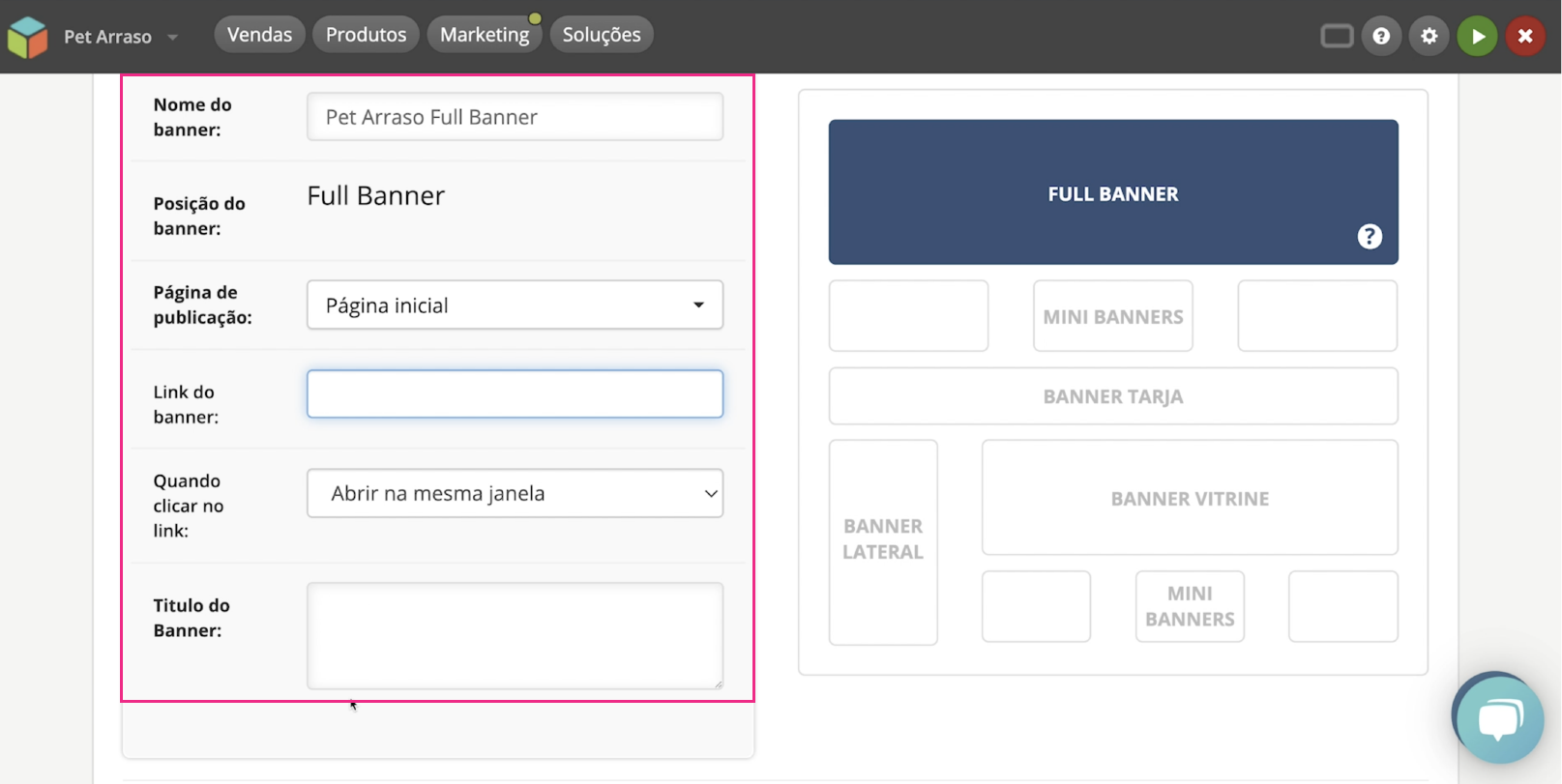
Task: Open the Vendas menu
Action: click(259, 35)
